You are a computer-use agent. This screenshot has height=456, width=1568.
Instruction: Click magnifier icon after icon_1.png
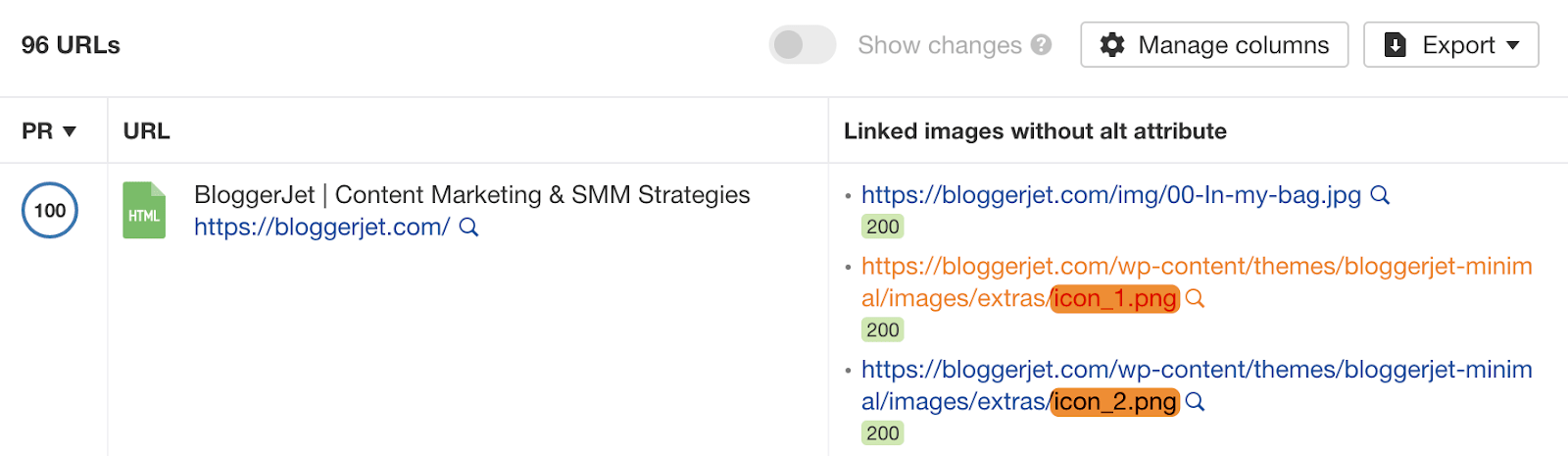(1195, 298)
